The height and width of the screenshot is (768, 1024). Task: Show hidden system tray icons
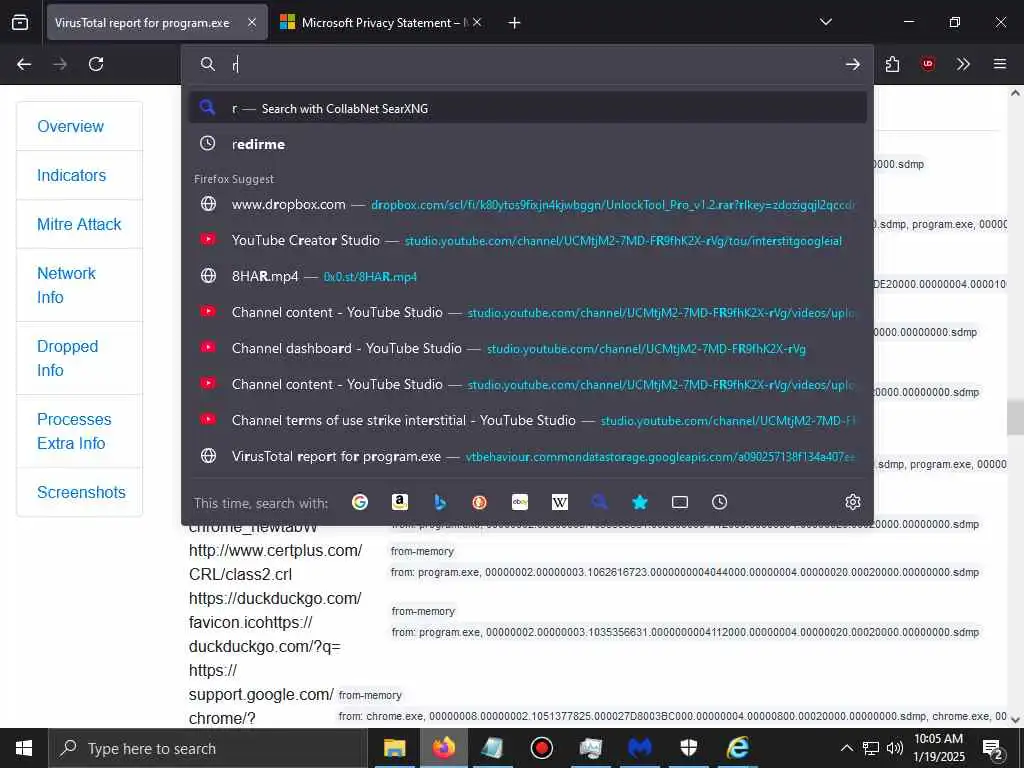click(846, 748)
